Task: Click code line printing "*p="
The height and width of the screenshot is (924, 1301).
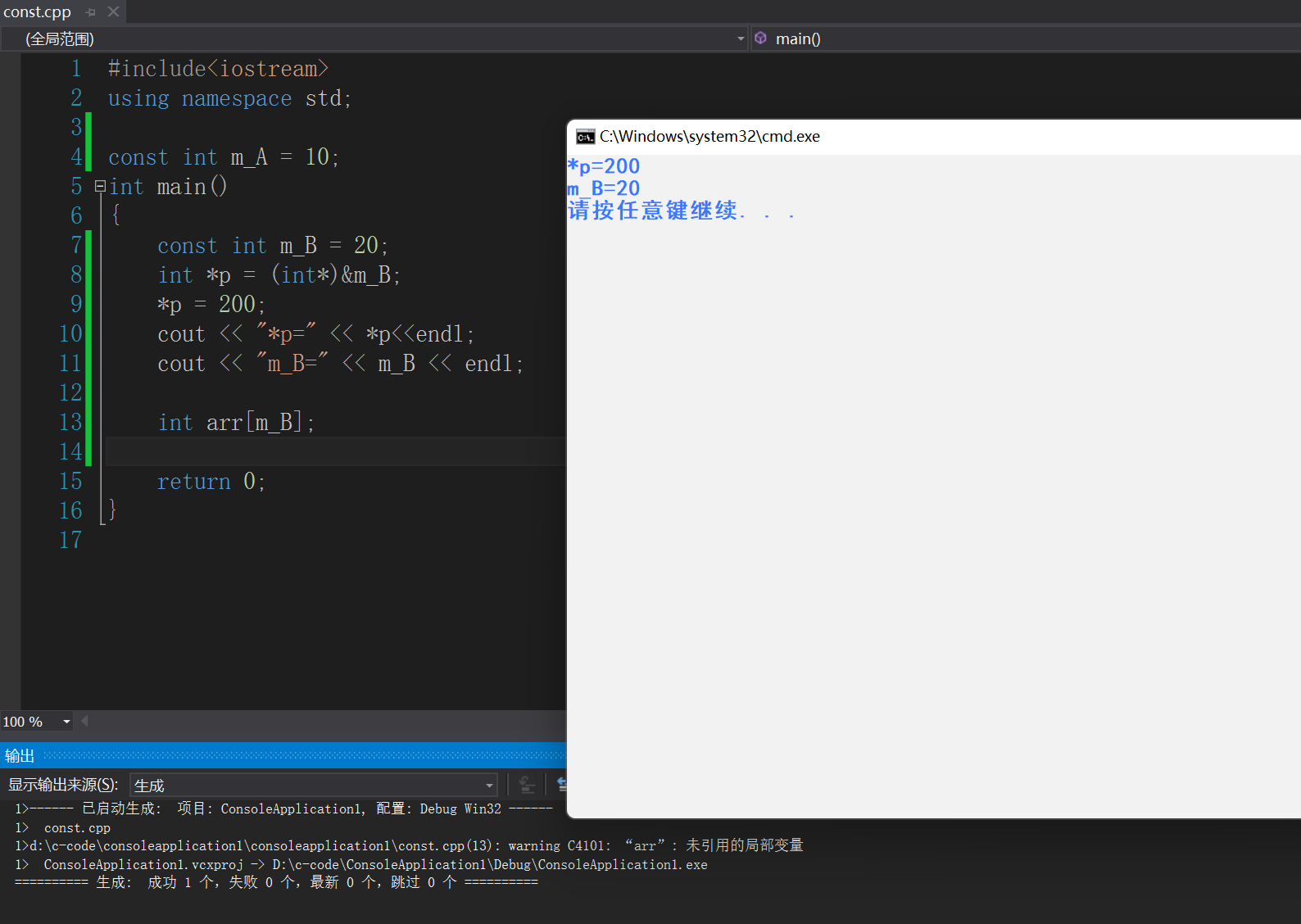Action: [315, 334]
